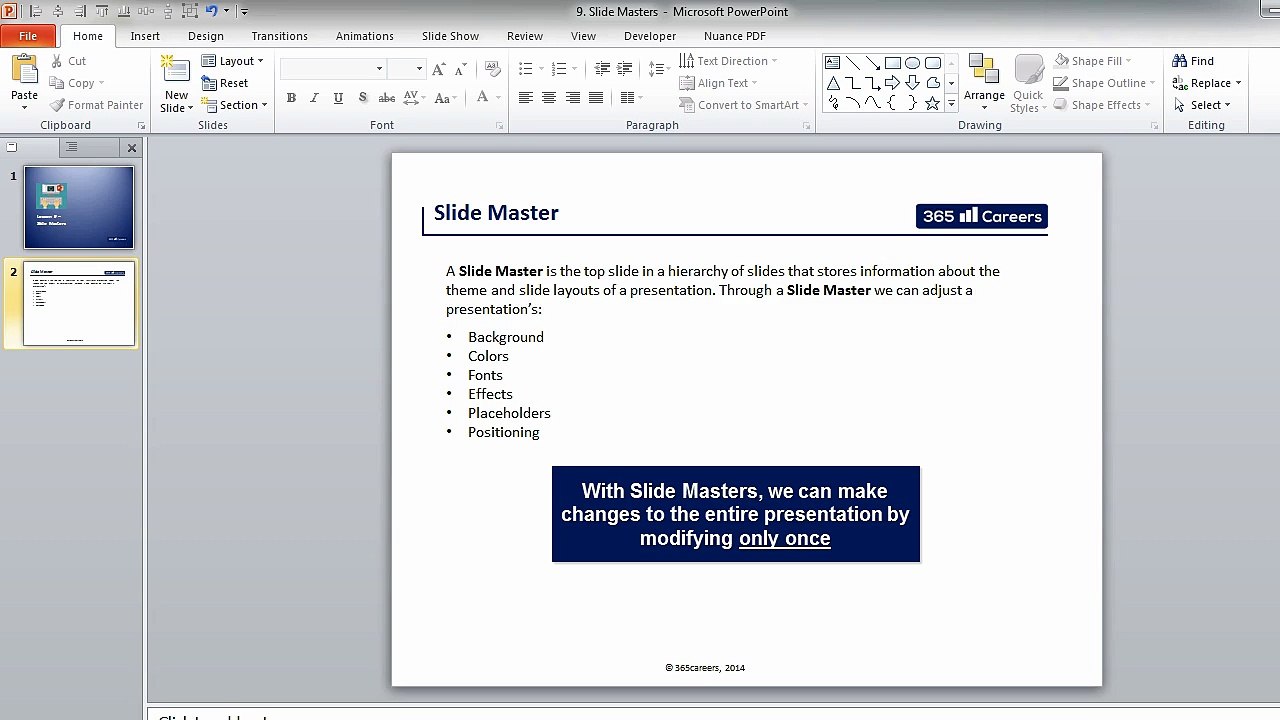1280x720 pixels.
Task: Select the Rectangle shape in the shapes gallery
Action: click(893, 63)
